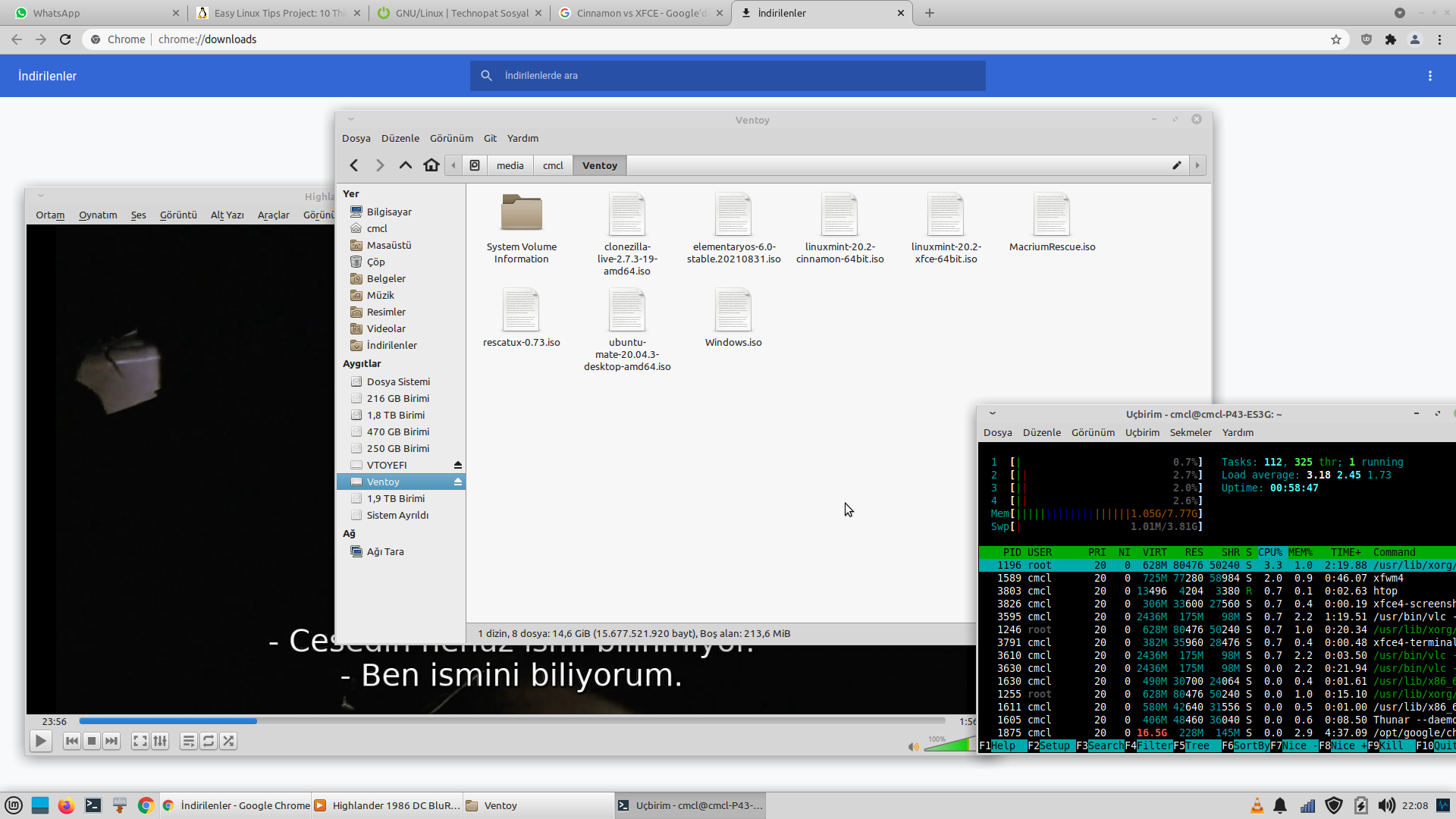Toggle VLC fullscreen mode
Screen dimensions: 1456x819
pyautogui.click(x=140, y=741)
